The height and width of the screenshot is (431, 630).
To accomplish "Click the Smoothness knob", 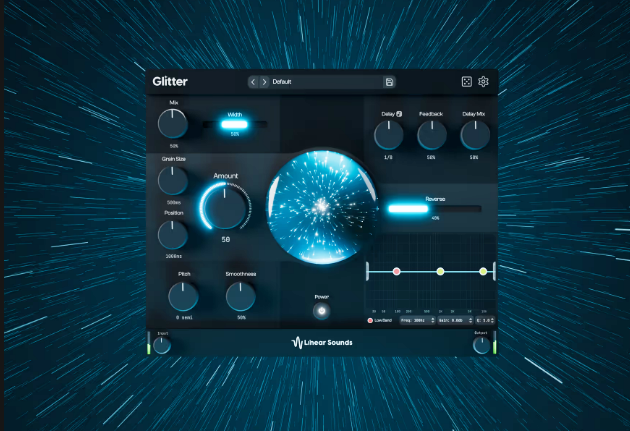I will [241, 296].
